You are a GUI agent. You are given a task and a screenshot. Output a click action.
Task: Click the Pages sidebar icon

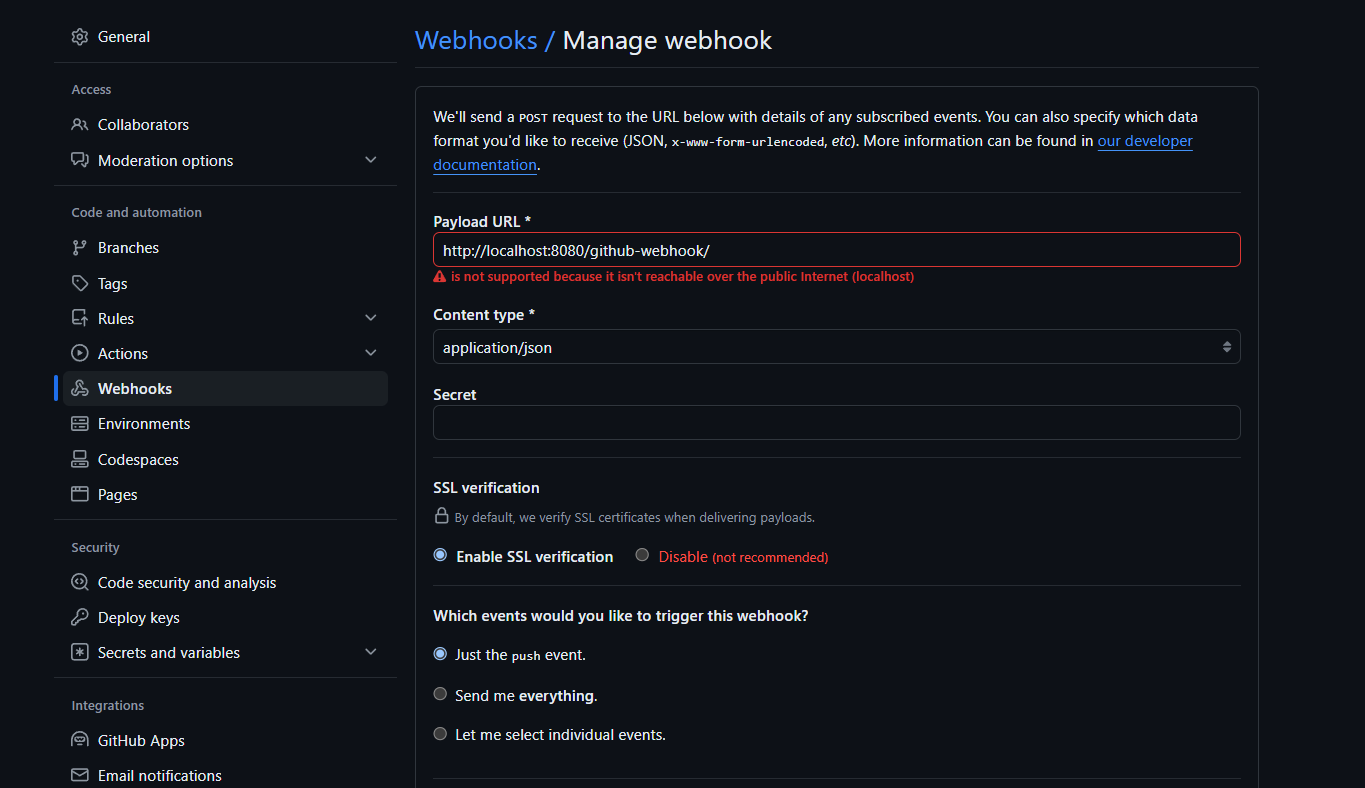[79, 494]
